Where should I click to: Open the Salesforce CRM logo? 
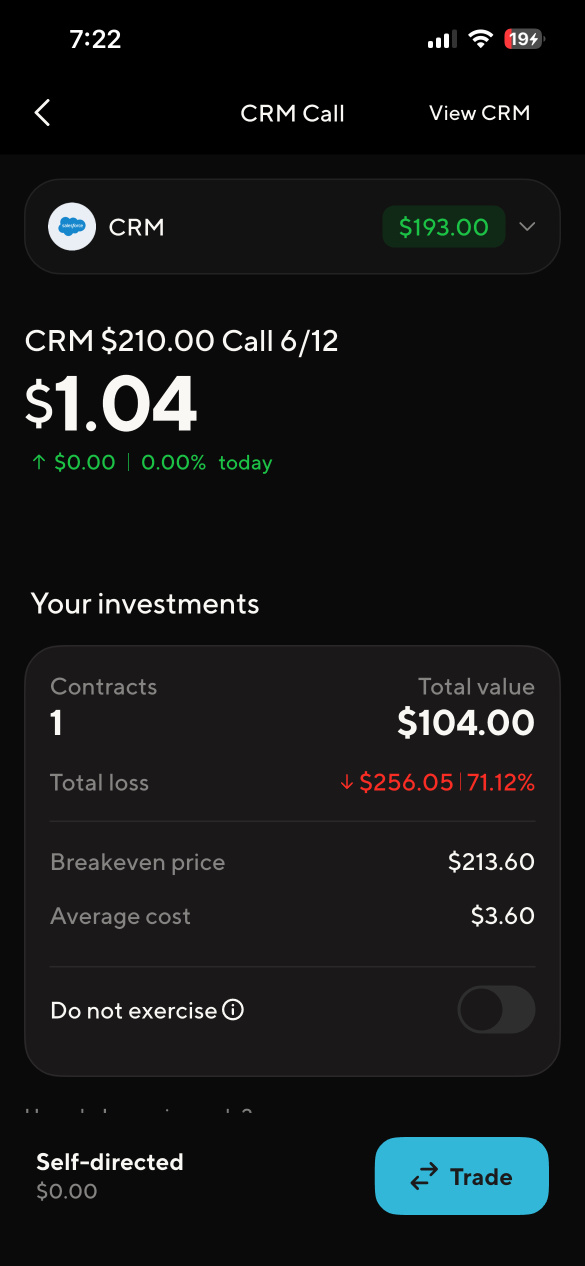point(72,227)
